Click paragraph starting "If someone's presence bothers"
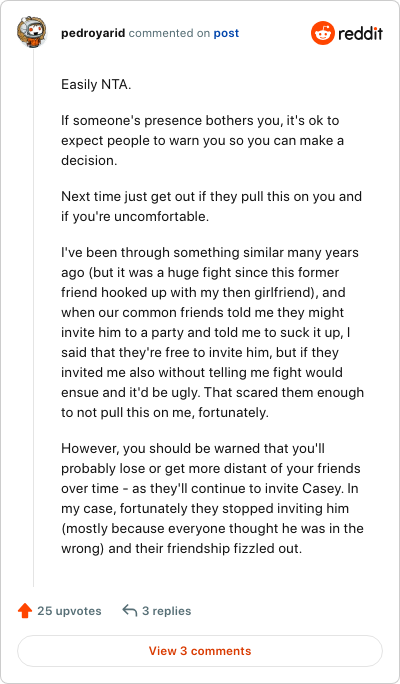 [x=202, y=140]
